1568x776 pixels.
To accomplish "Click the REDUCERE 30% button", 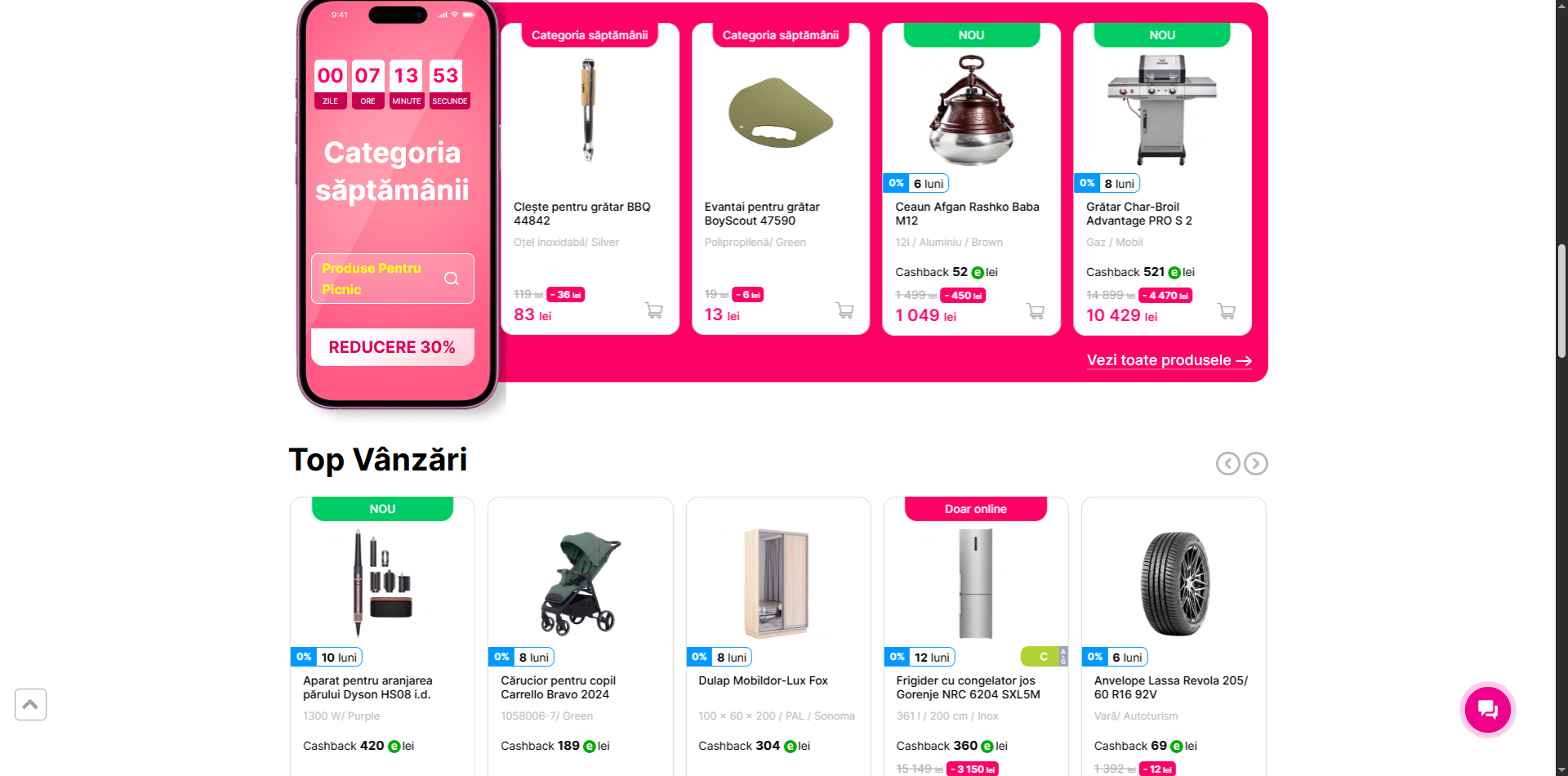I will pos(392,347).
